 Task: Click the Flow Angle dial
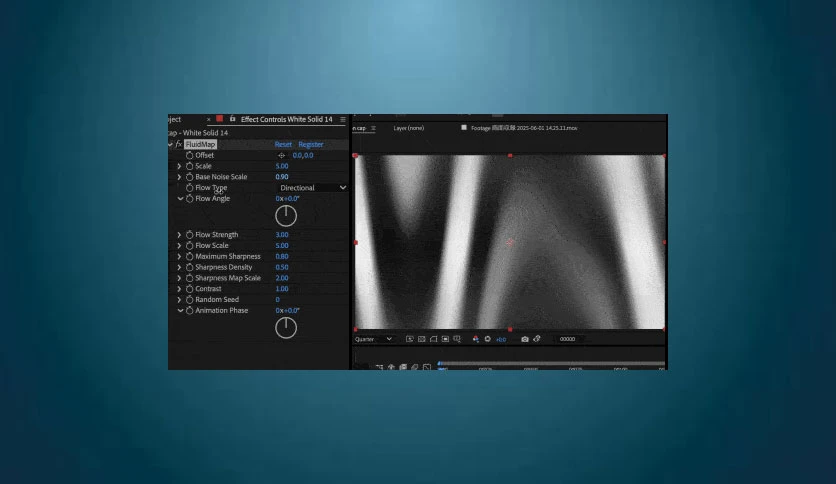286,216
